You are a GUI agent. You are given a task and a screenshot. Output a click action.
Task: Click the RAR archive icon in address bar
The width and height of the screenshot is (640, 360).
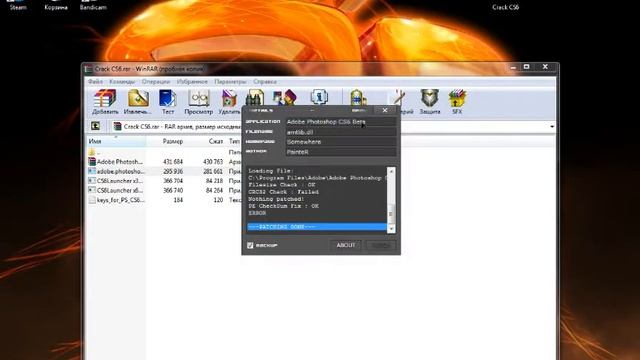[118, 127]
